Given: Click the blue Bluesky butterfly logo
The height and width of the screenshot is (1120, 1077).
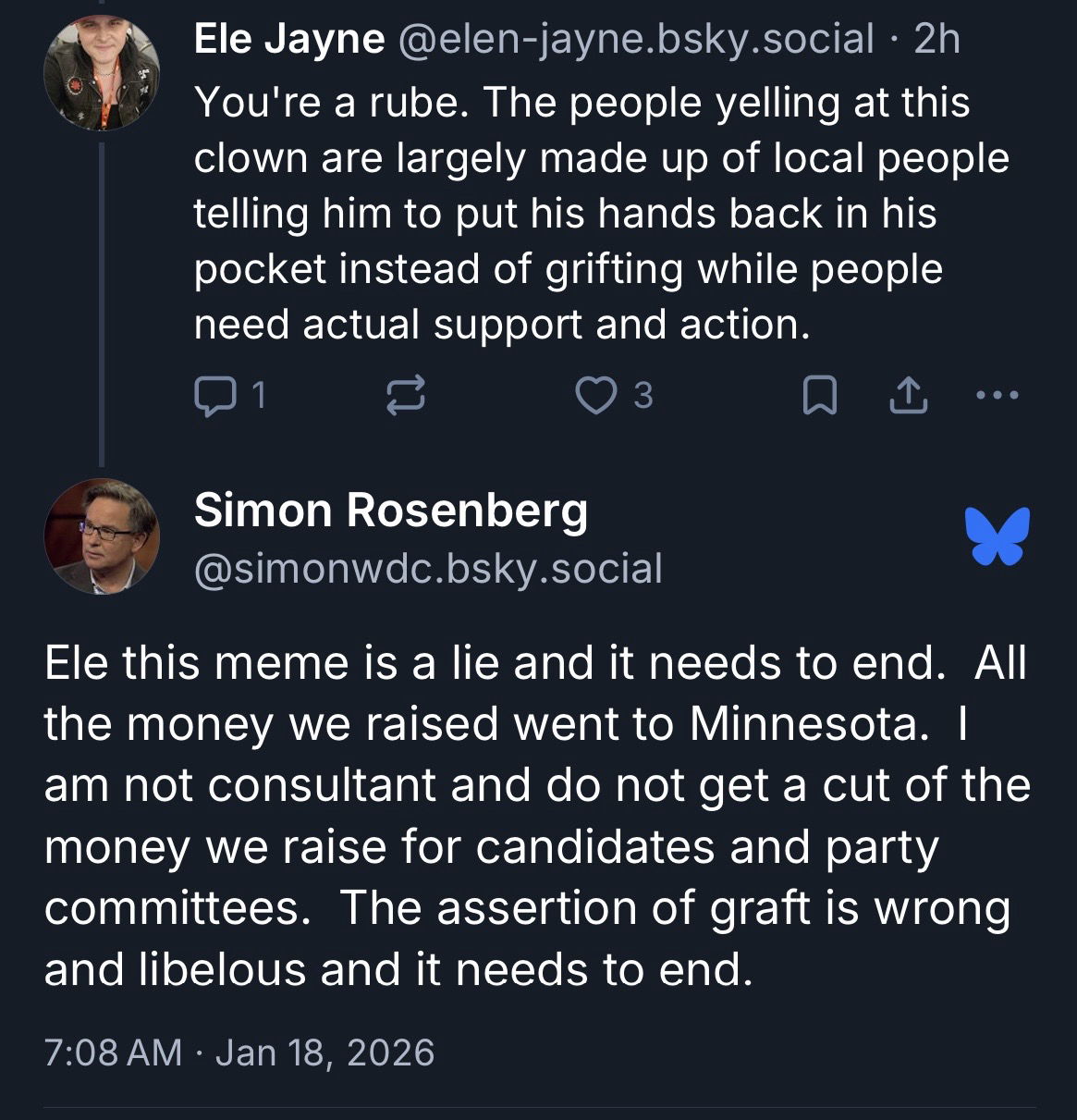Looking at the screenshot, I should 997,535.
